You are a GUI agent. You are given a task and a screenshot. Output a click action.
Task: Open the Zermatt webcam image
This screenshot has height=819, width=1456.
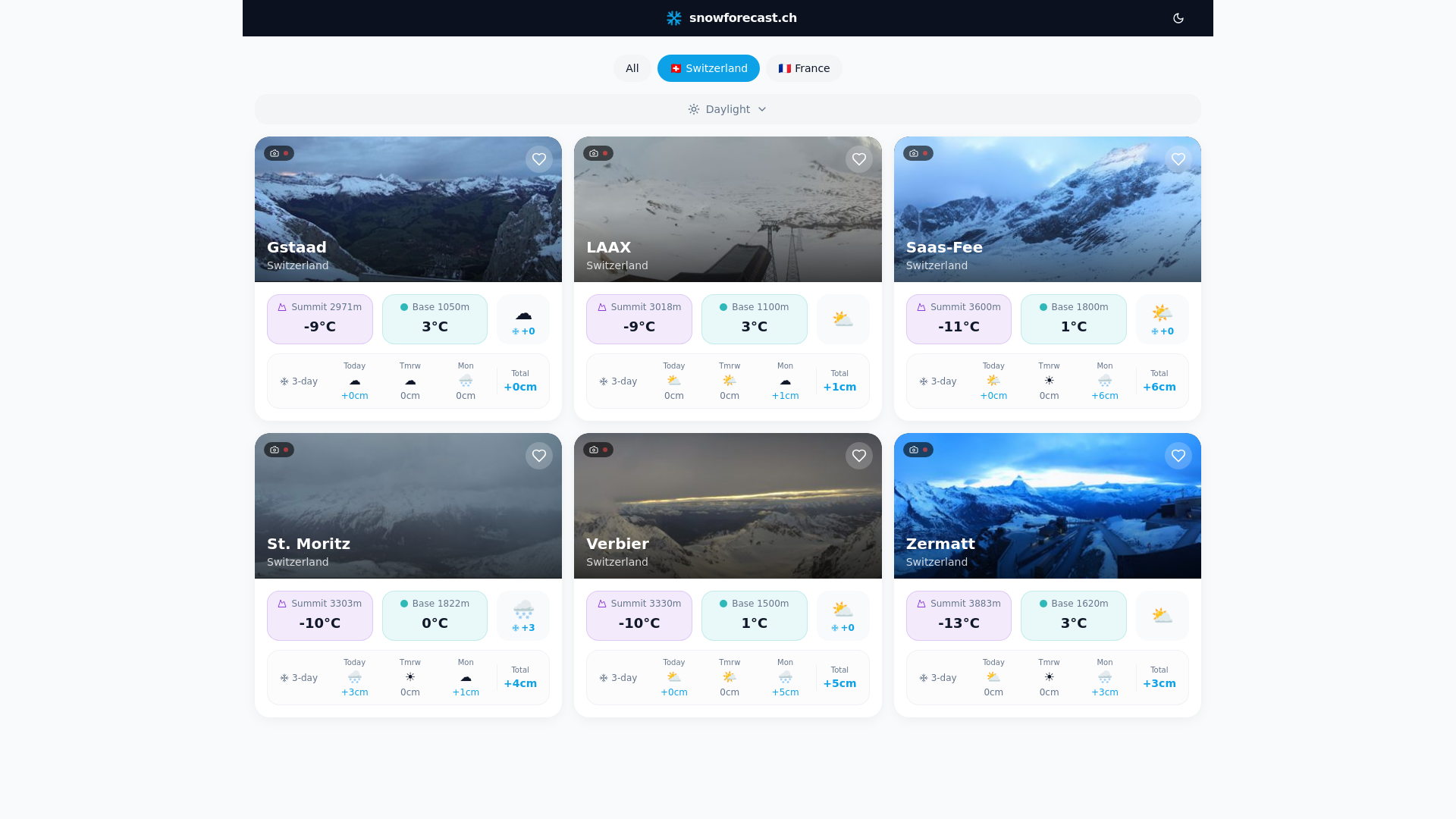point(1047,506)
